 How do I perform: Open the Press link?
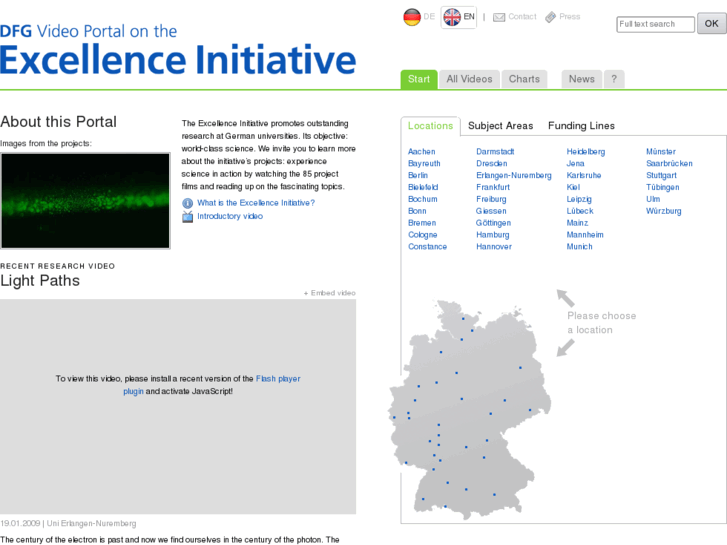click(x=569, y=17)
